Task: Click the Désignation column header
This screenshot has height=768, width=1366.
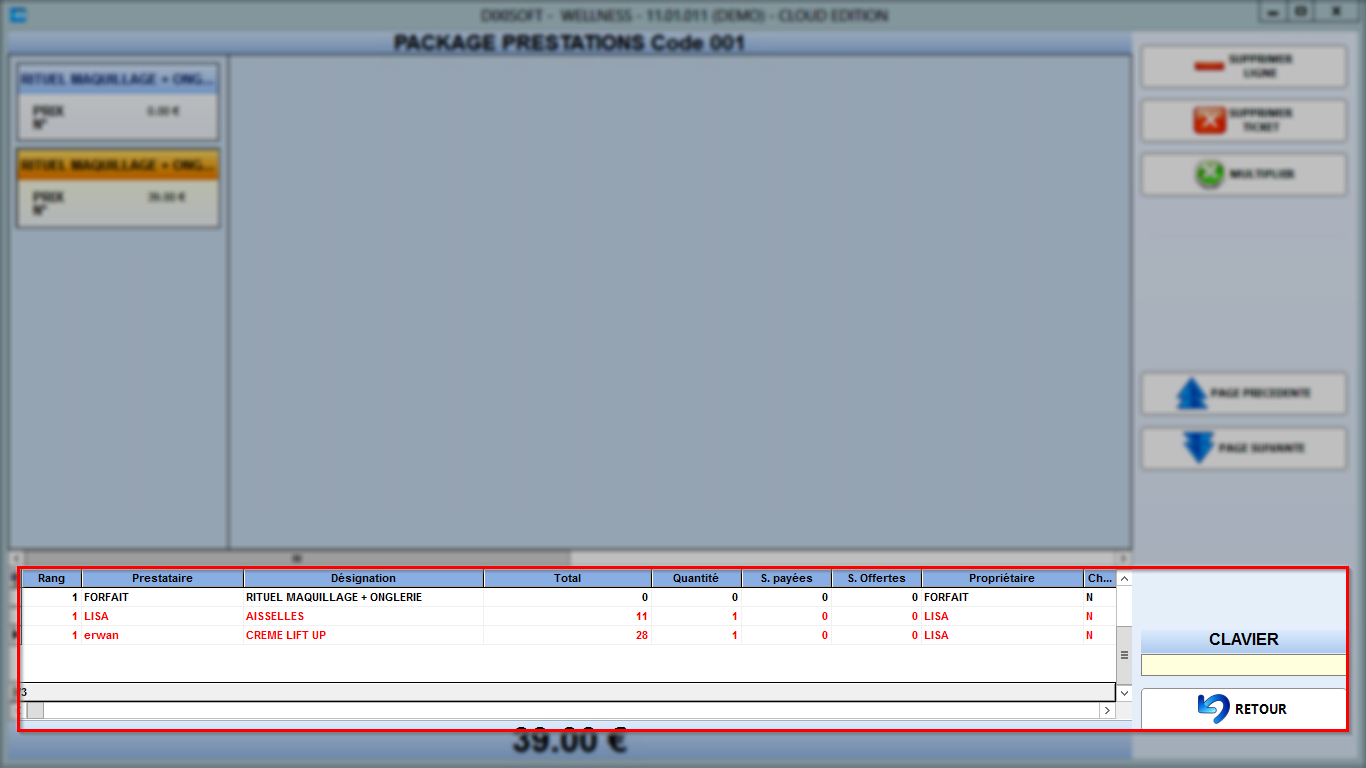Action: [363, 578]
